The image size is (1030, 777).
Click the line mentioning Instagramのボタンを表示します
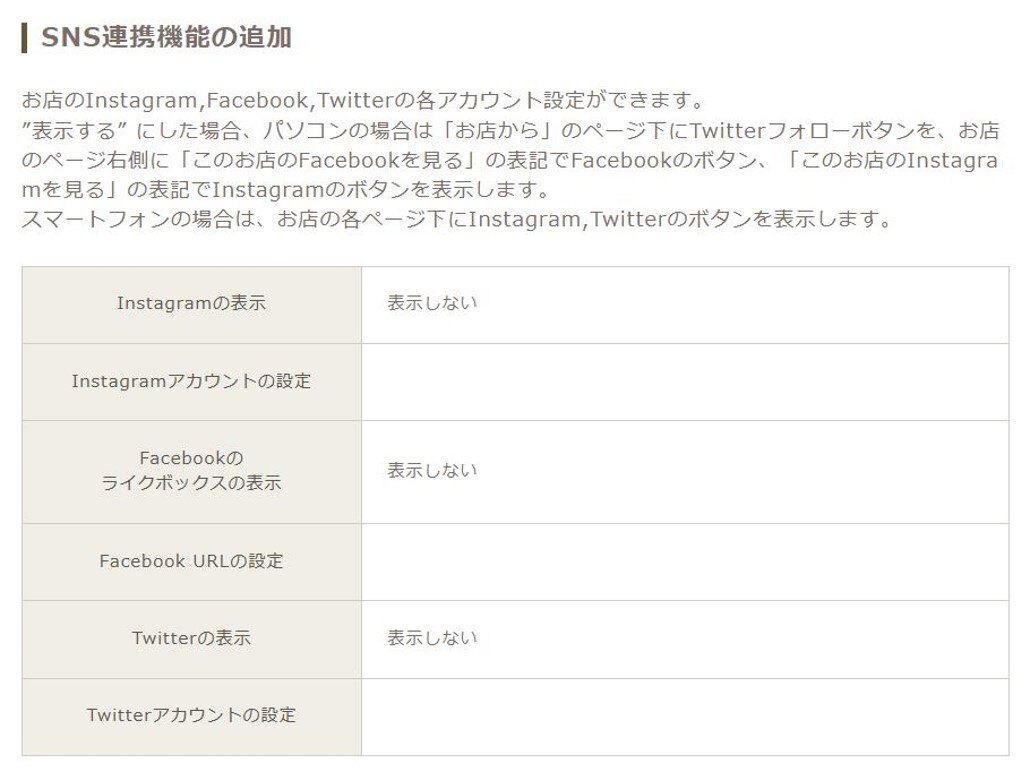pos(286,190)
